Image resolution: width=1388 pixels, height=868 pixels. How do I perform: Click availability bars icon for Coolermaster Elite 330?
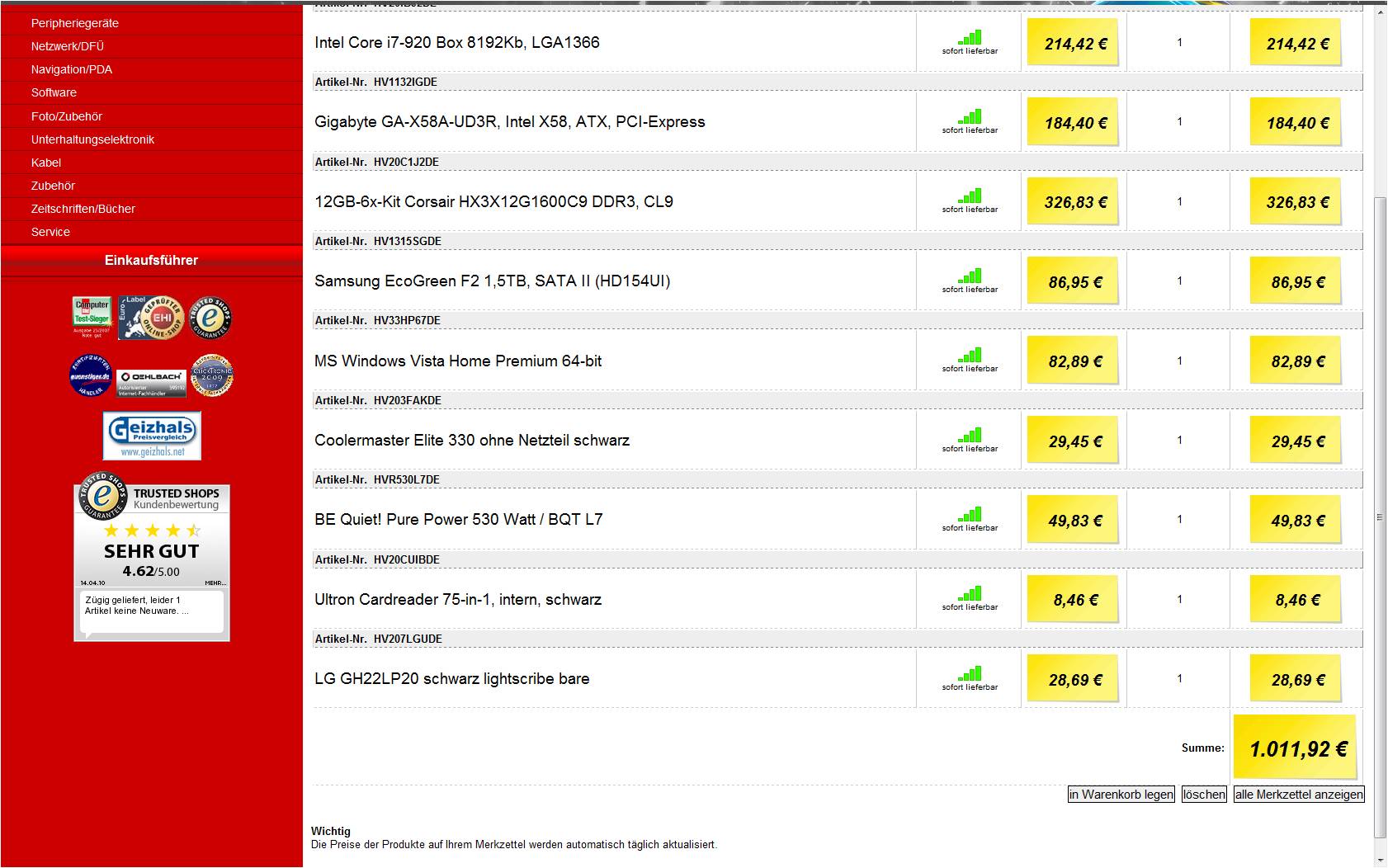[x=970, y=436]
